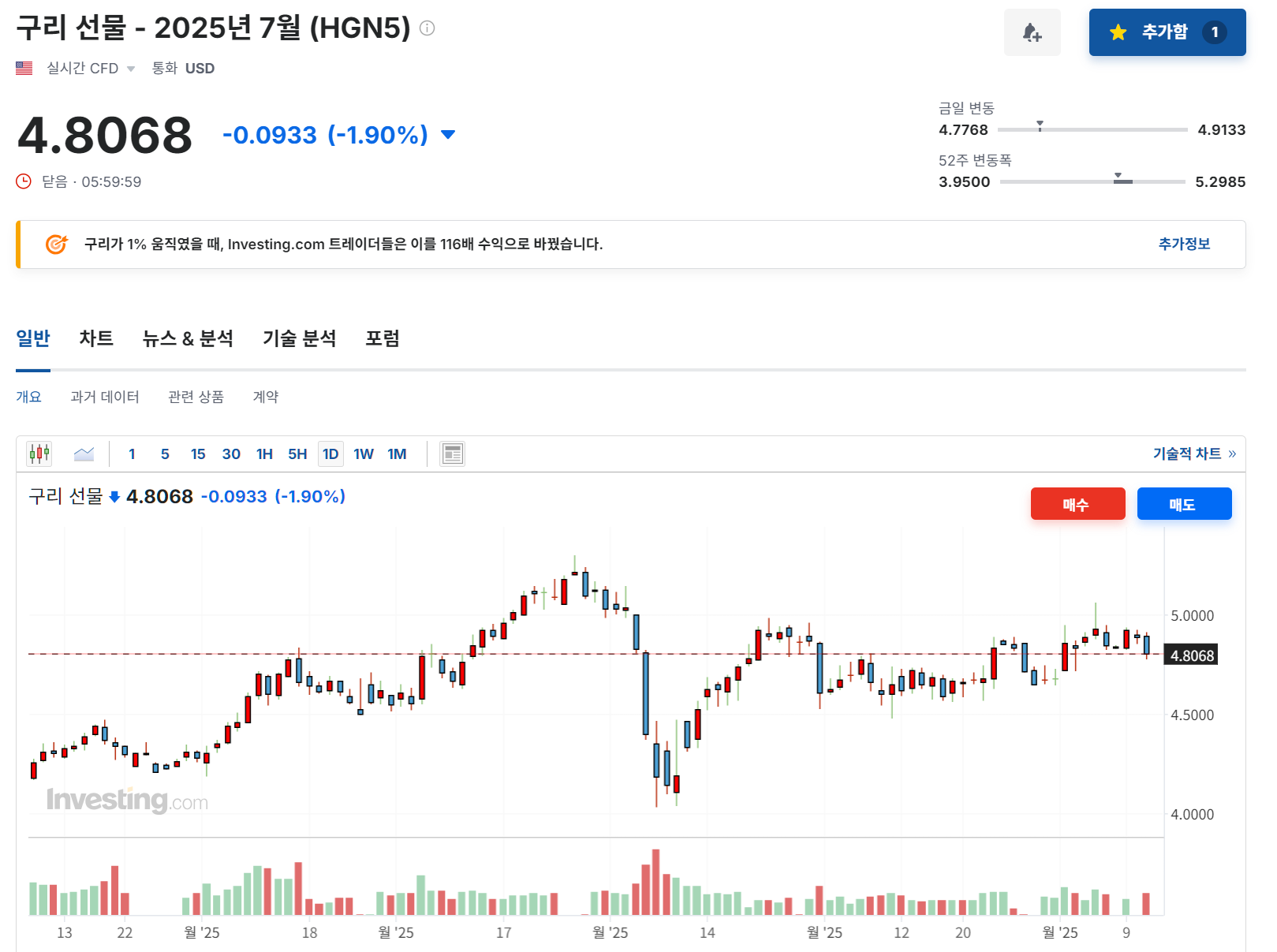Set chart interval to 1H
Viewport: 1277px width, 952px height.
264,454
